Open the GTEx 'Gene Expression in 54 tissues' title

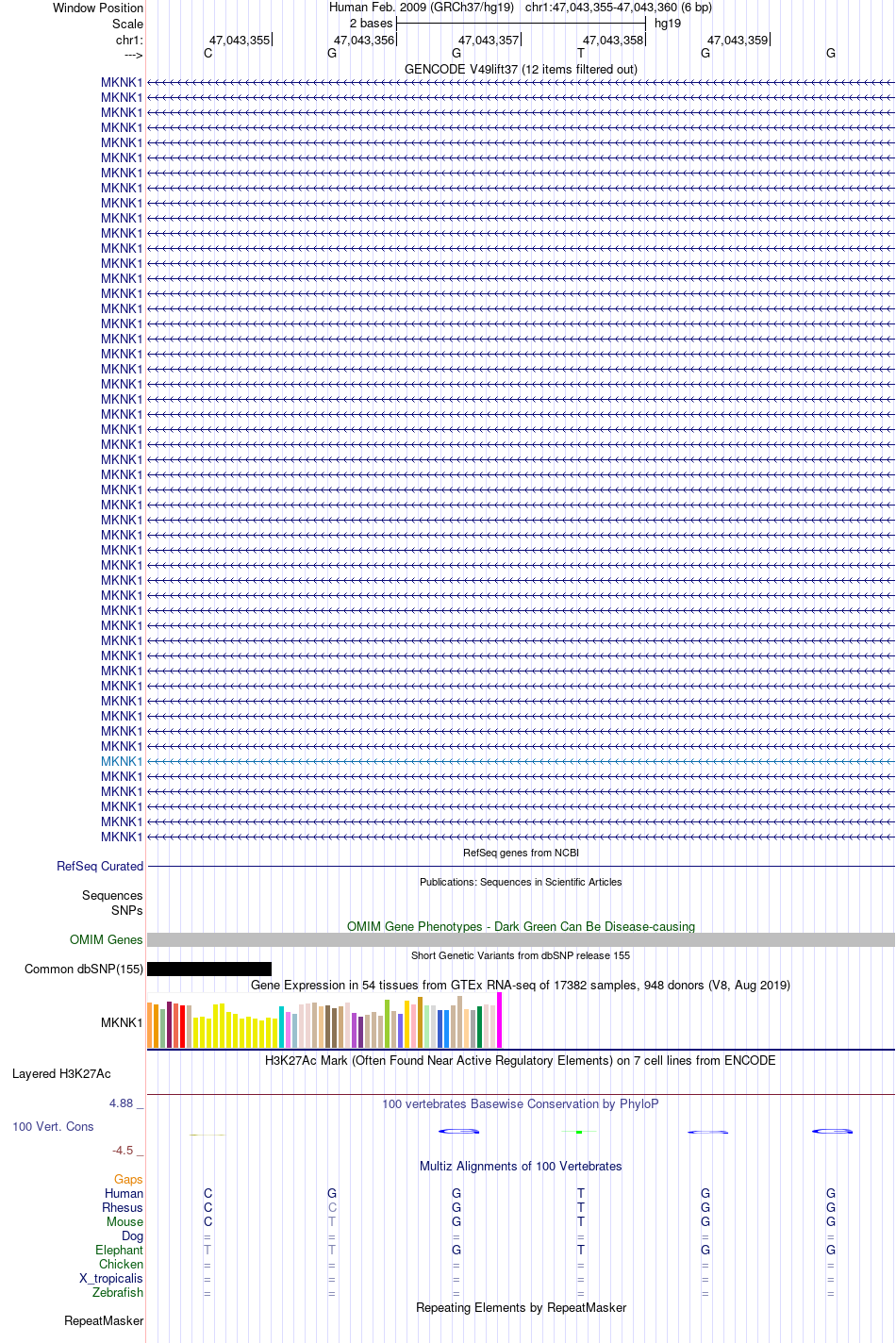tap(521, 985)
